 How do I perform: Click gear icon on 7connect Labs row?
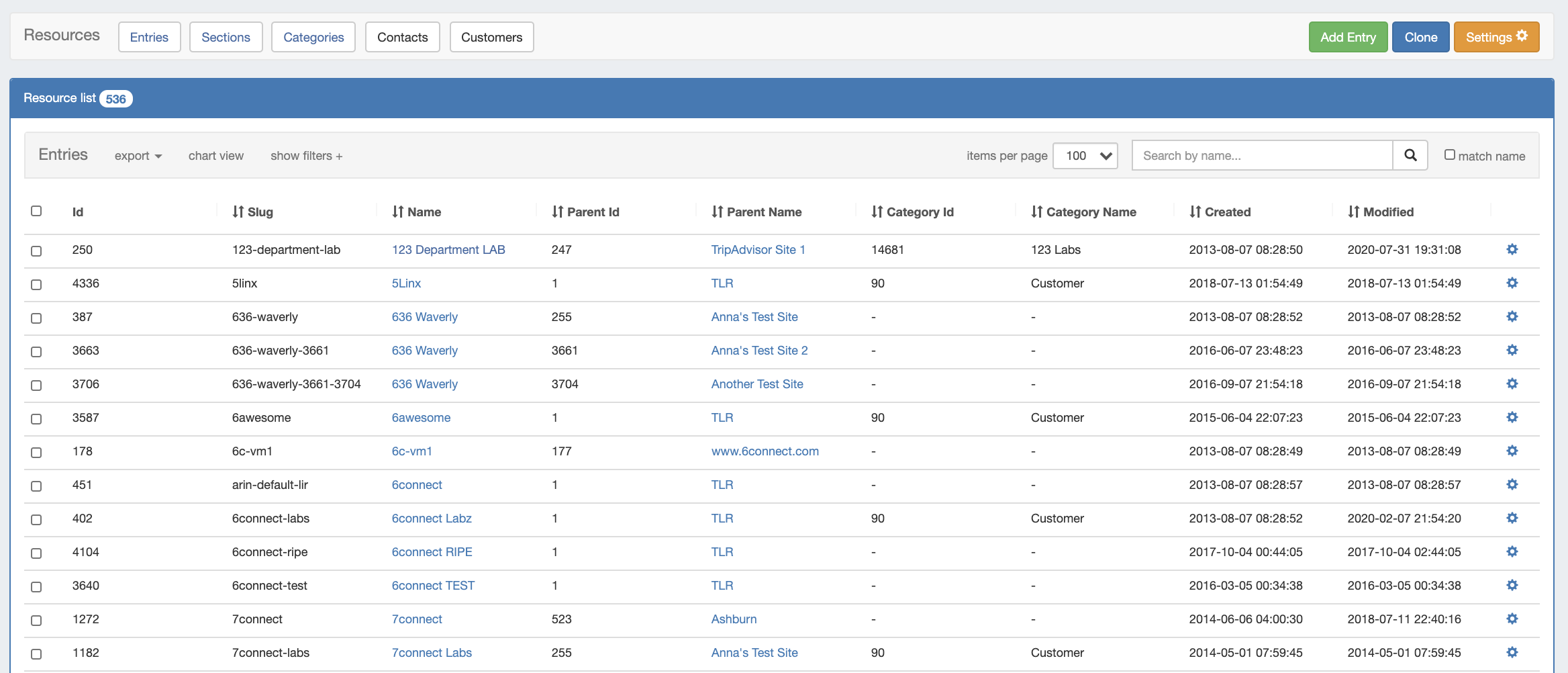[x=1512, y=652]
